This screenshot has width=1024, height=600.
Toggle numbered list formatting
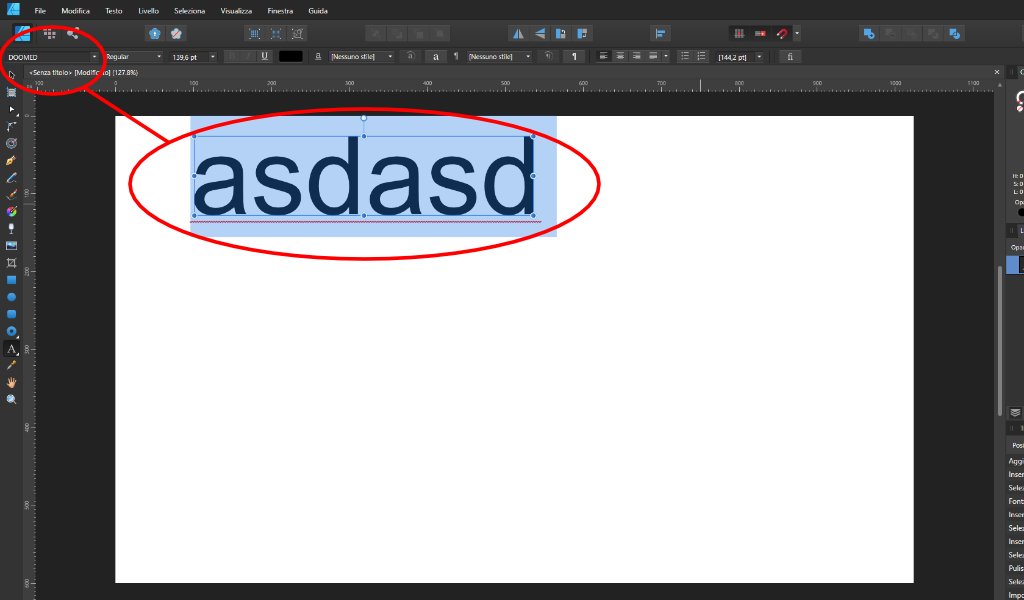pyautogui.click(x=701, y=57)
